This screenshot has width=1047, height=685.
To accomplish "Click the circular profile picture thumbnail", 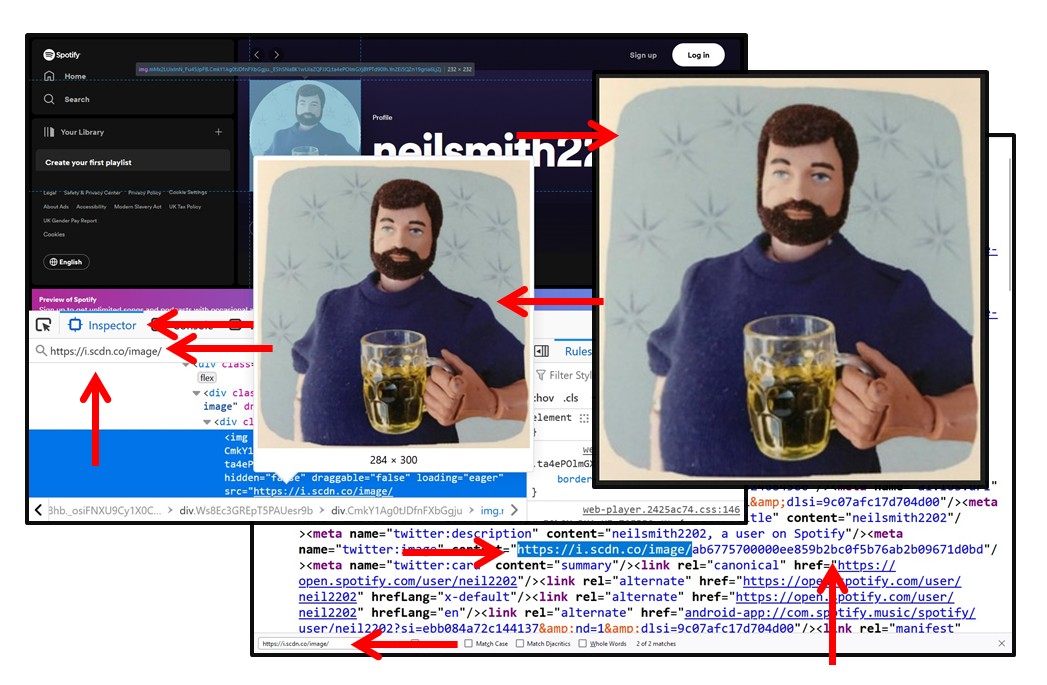I will click(x=305, y=118).
